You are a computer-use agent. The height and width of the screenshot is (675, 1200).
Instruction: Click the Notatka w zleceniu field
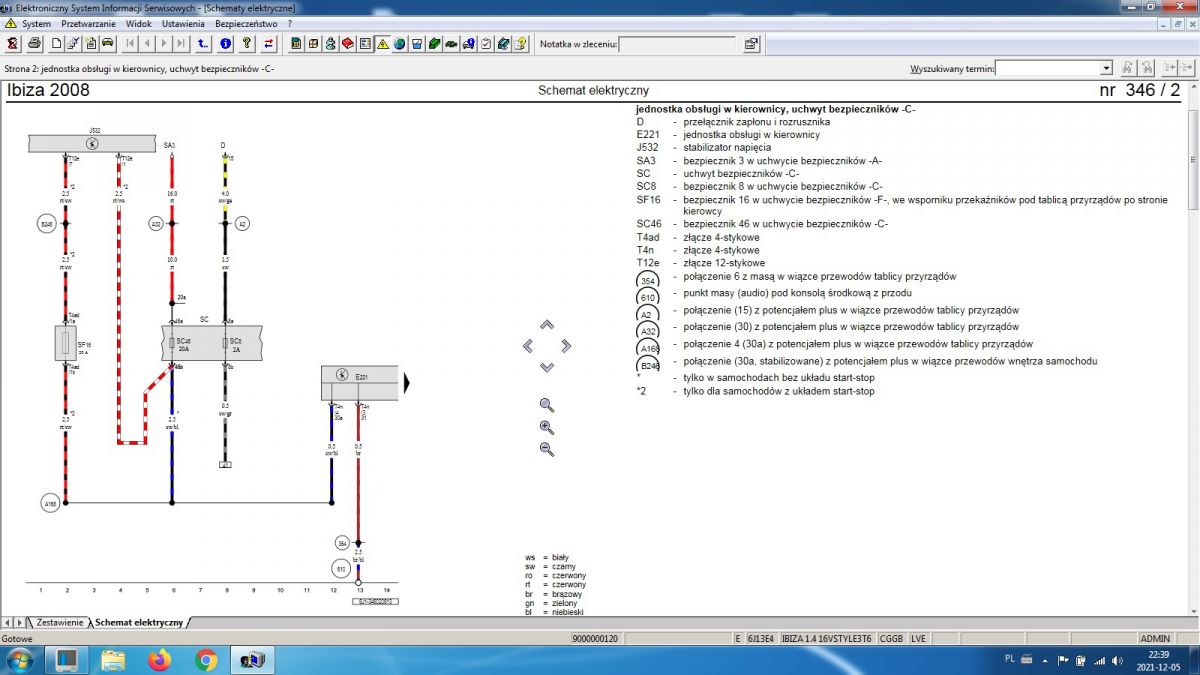(679, 44)
